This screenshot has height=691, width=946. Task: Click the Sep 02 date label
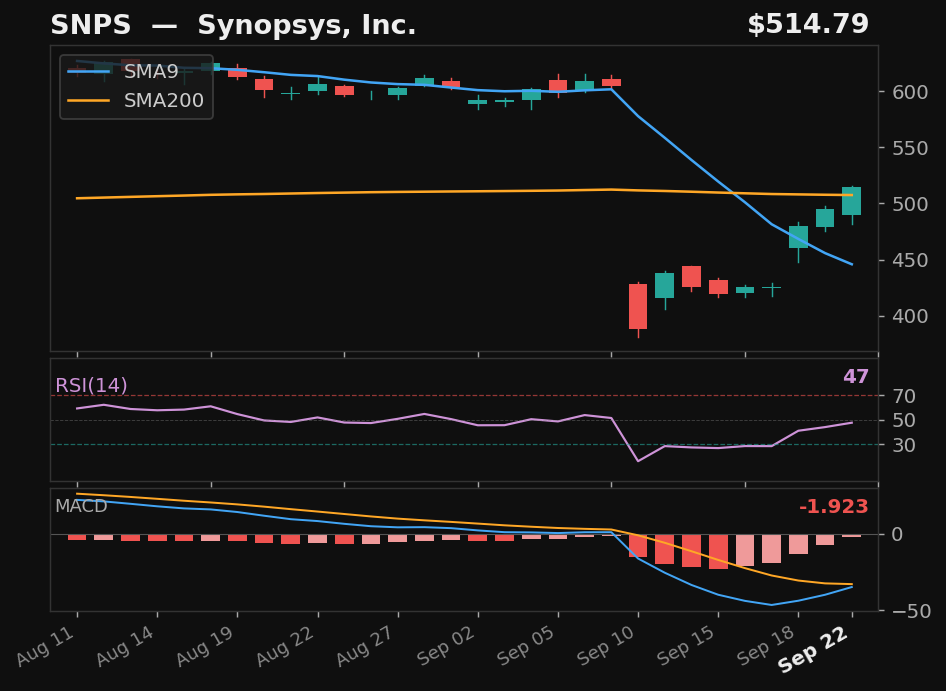click(447, 646)
